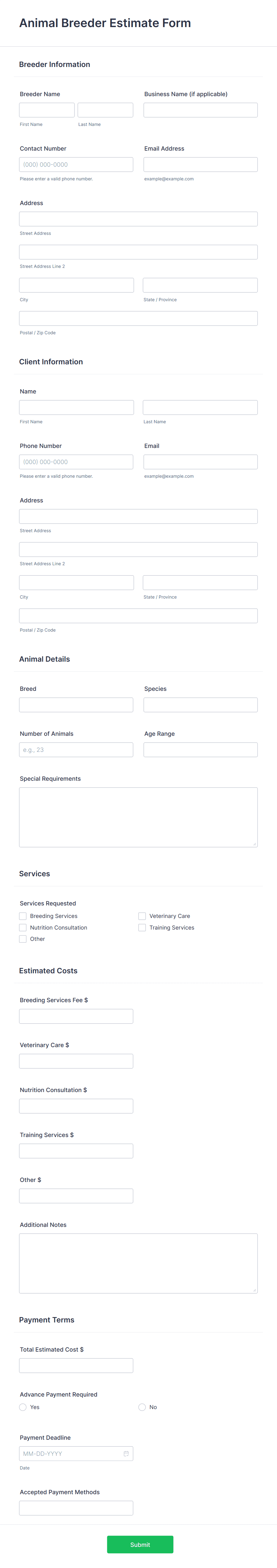Select the Training Services checkbox
The height and width of the screenshot is (1568, 277).
pos(142,928)
